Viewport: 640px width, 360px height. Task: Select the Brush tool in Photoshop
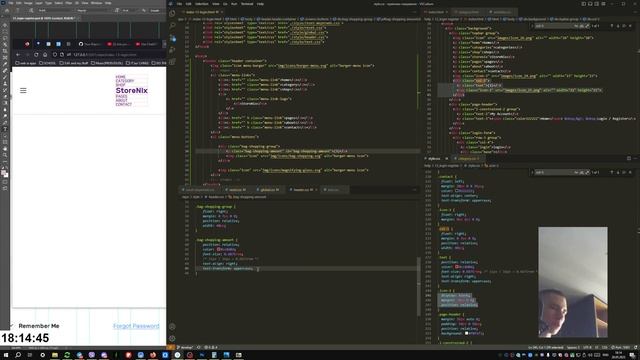pyautogui.click(x=5, y=77)
